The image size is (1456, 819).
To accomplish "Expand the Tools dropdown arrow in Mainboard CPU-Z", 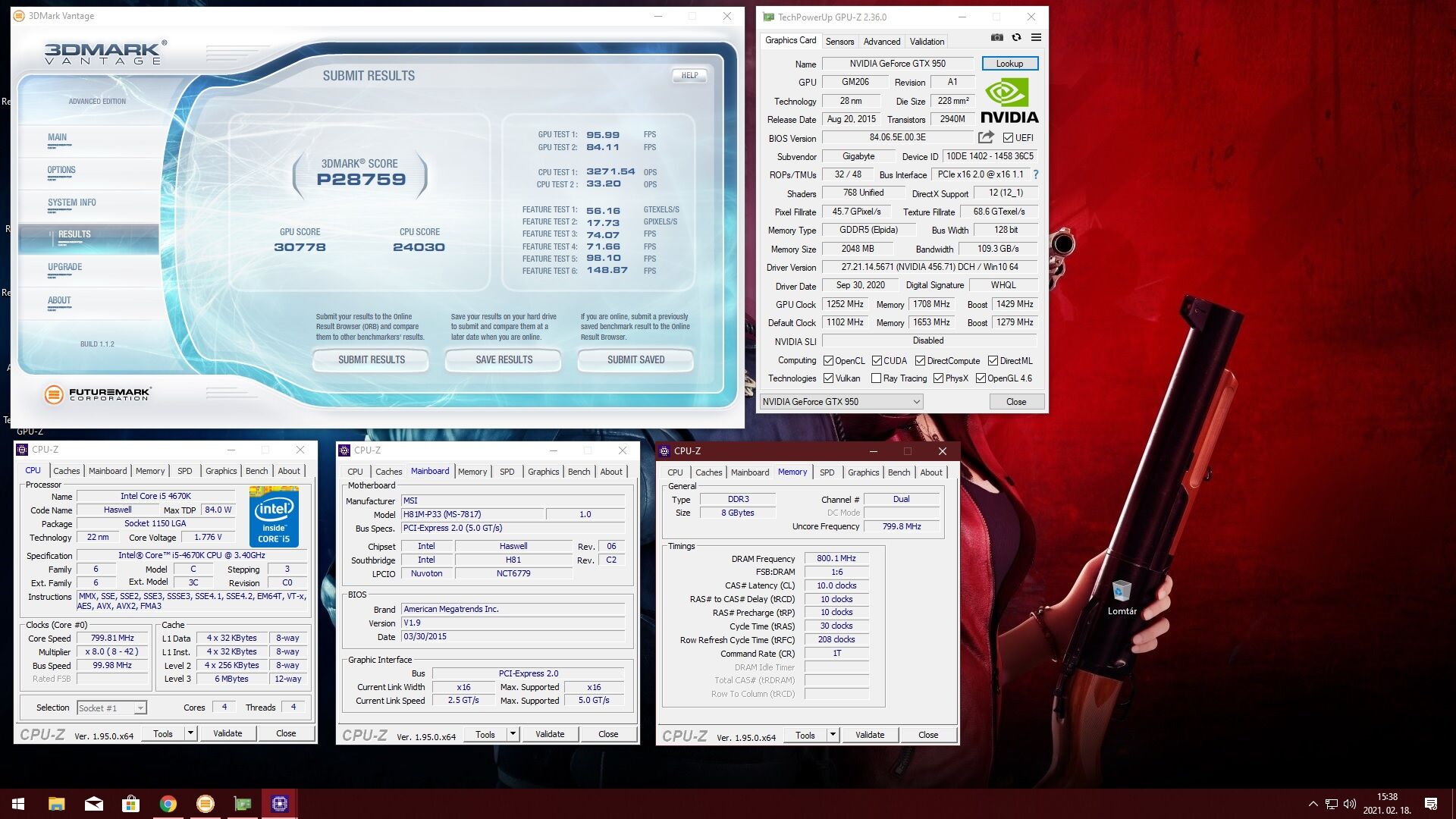I will point(513,734).
